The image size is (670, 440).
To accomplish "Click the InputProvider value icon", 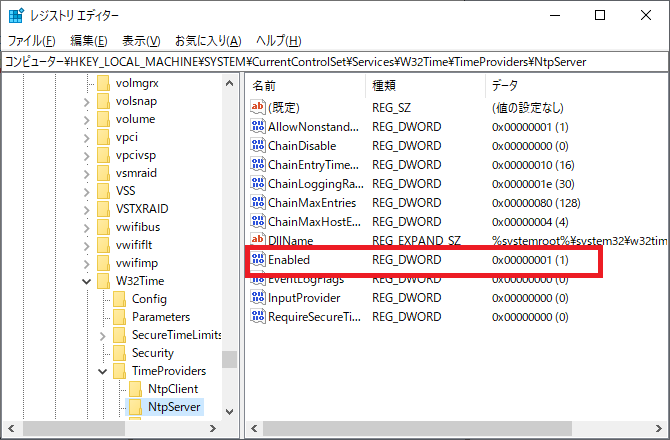I will pos(258,298).
